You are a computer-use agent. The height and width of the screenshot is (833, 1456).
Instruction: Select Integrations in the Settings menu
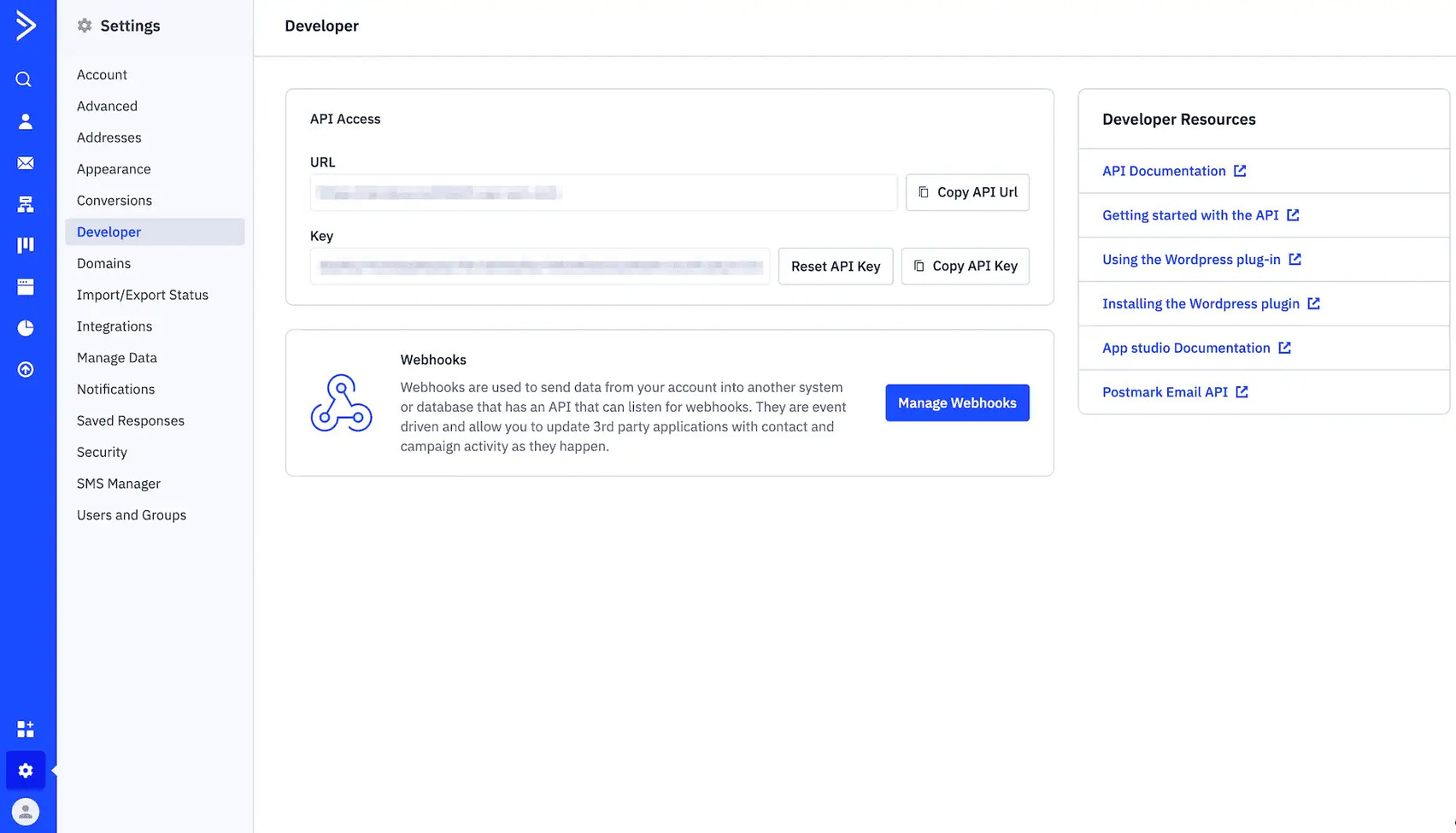pyautogui.click(x=114, y=326)
